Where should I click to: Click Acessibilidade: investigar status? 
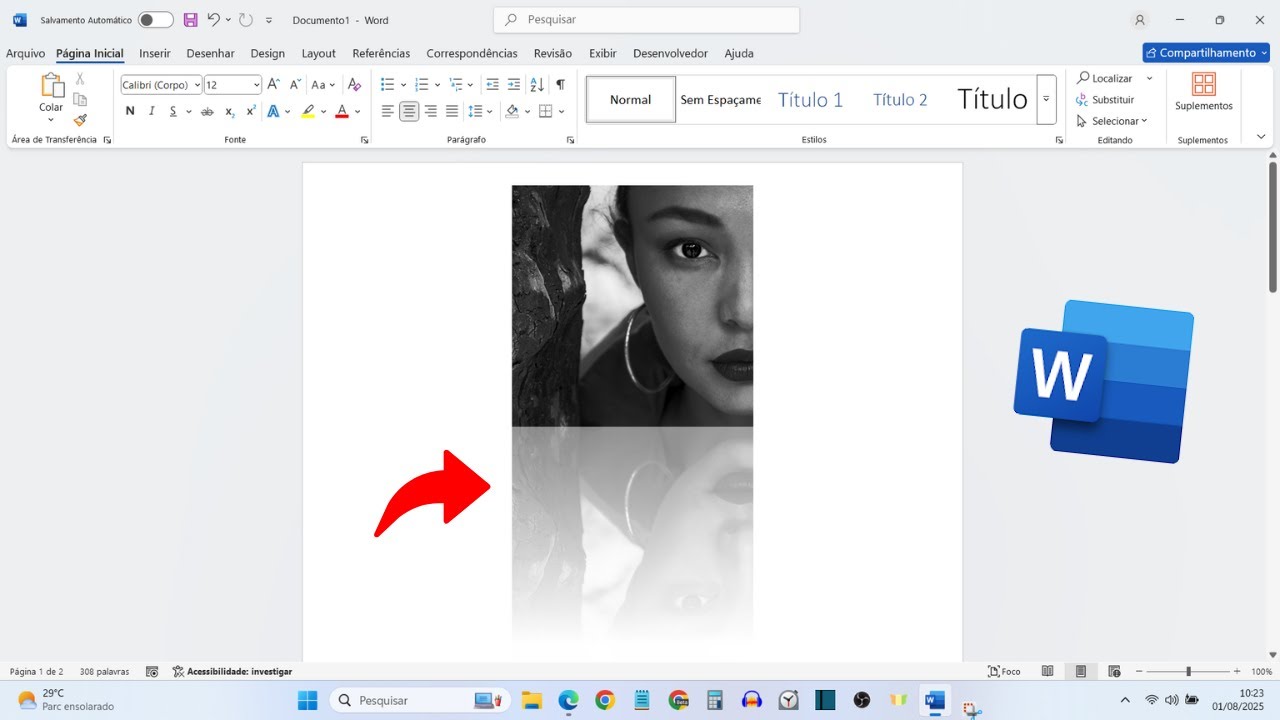pos(232,672)
